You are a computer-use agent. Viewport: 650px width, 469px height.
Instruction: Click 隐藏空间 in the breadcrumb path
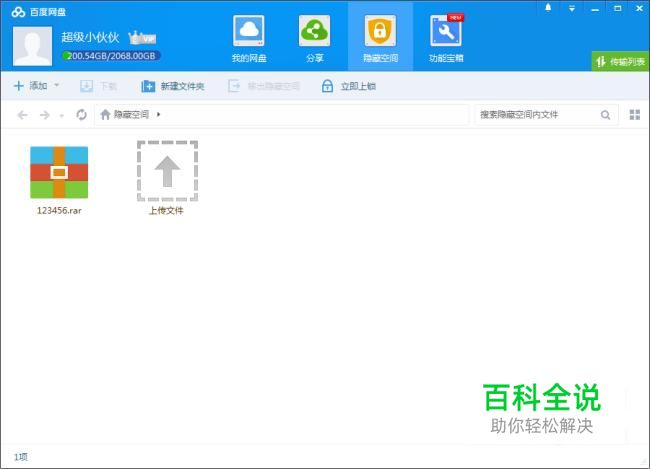pyautogui.click(x=131, y=114)
